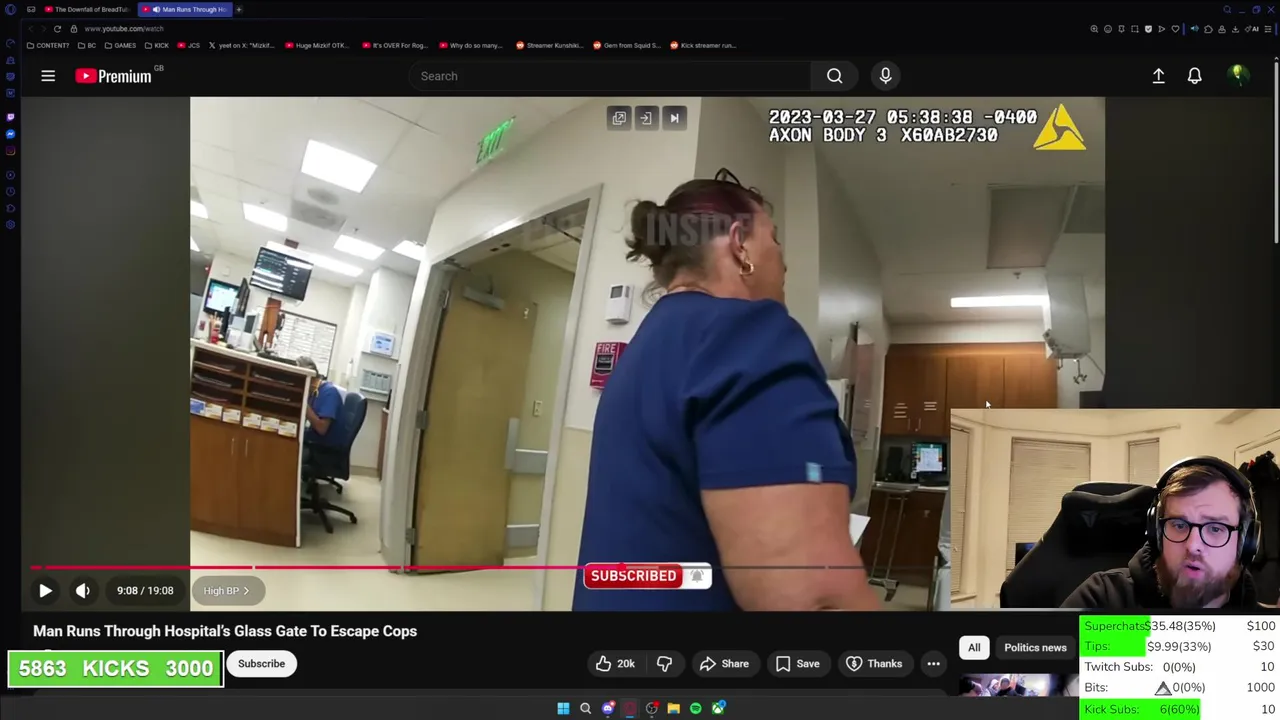Open suggested video thumbnail below chips
The image size is (1280, 720).
click(x=1019, y=685)
